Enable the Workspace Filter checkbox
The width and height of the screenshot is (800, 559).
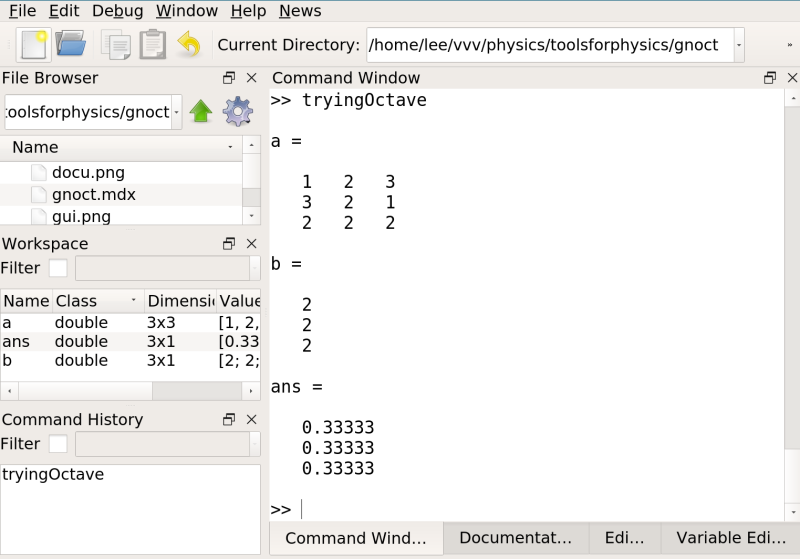(58, 268)
